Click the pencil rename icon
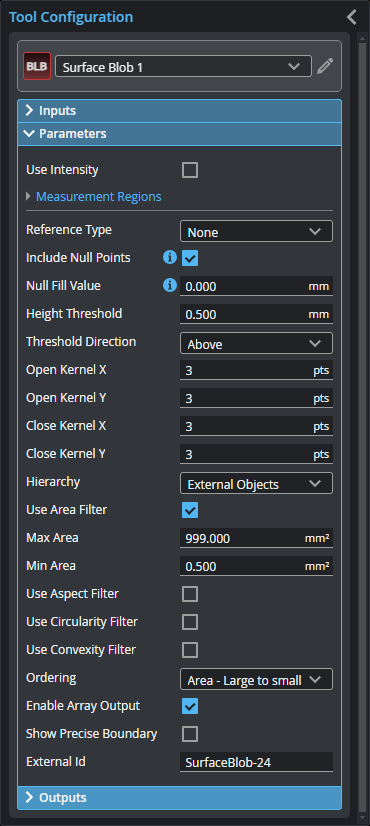 click(325, 67)
